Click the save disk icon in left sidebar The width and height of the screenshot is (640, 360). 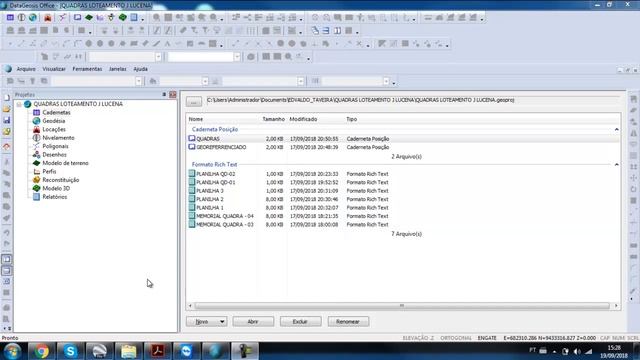click(7, 120)
